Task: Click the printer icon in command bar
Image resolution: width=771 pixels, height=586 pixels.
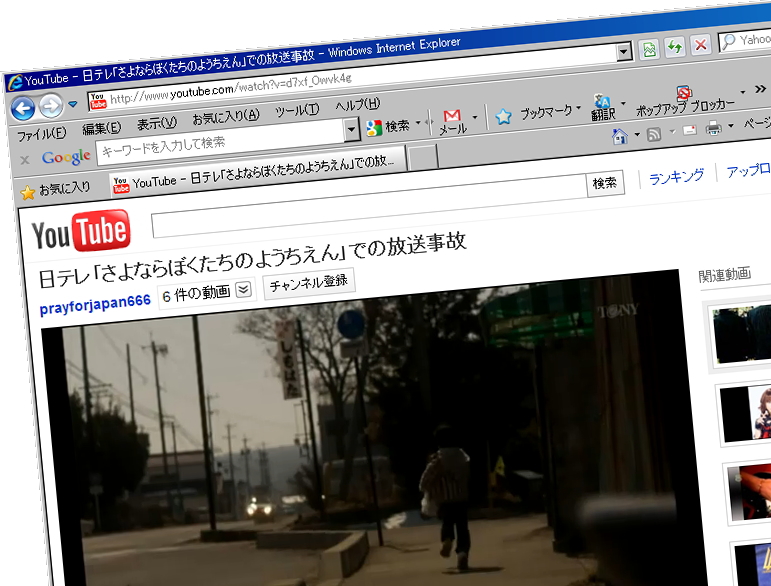Action: pyautogui.click(x=714, y=128)
